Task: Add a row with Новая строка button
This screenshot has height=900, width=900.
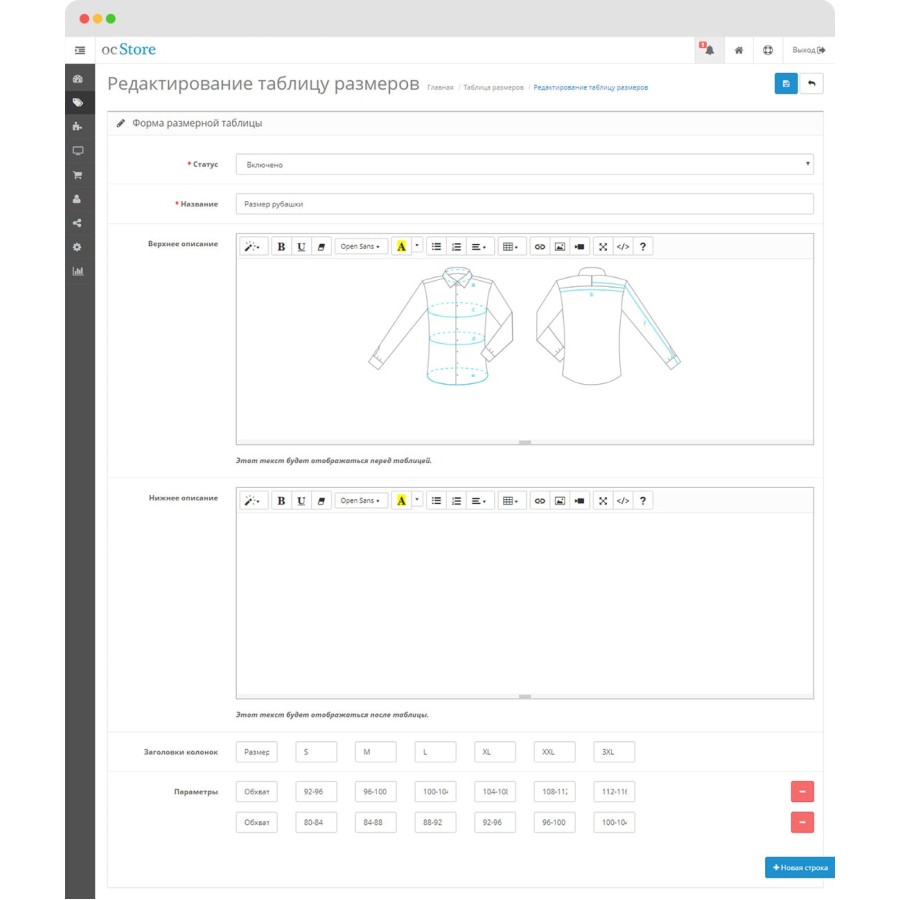Action: coord(800,867)
